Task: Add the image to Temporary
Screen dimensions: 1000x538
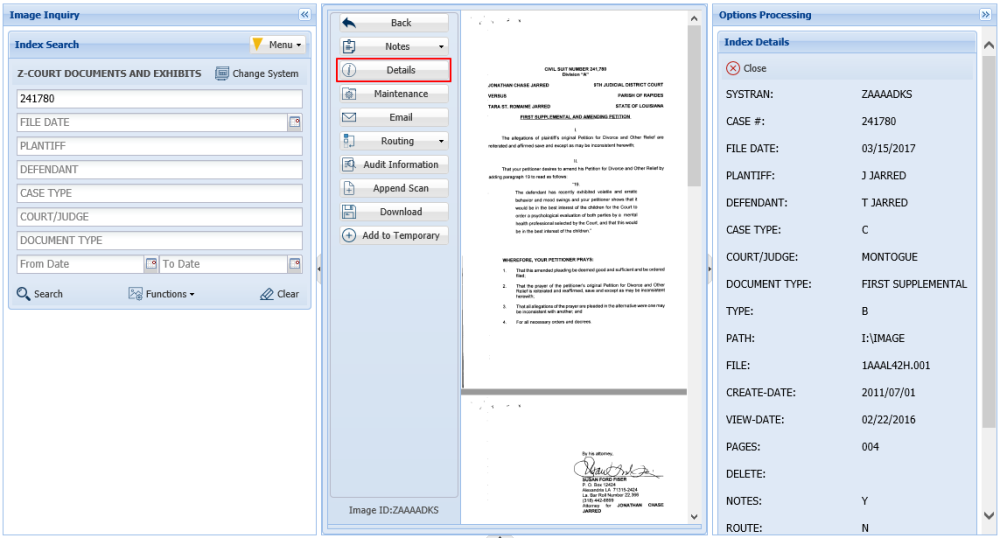Action: pos(393,235)
